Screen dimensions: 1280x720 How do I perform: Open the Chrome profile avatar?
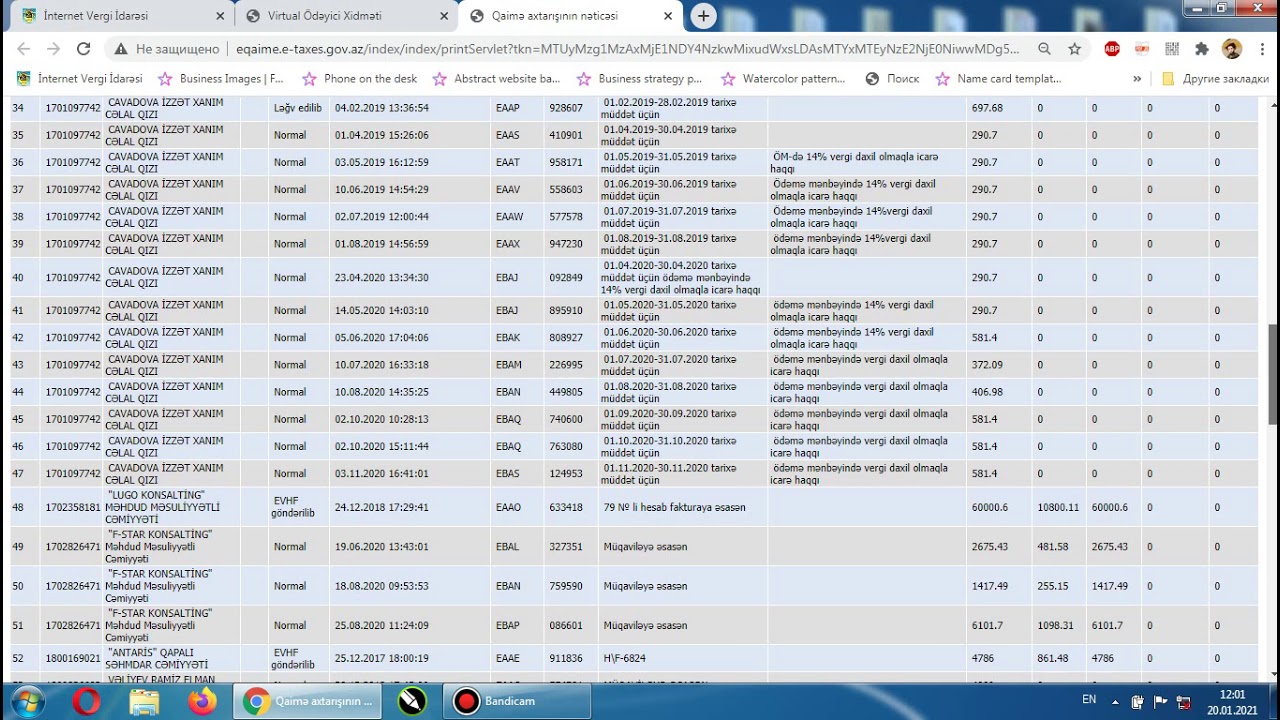(1232, 48)
